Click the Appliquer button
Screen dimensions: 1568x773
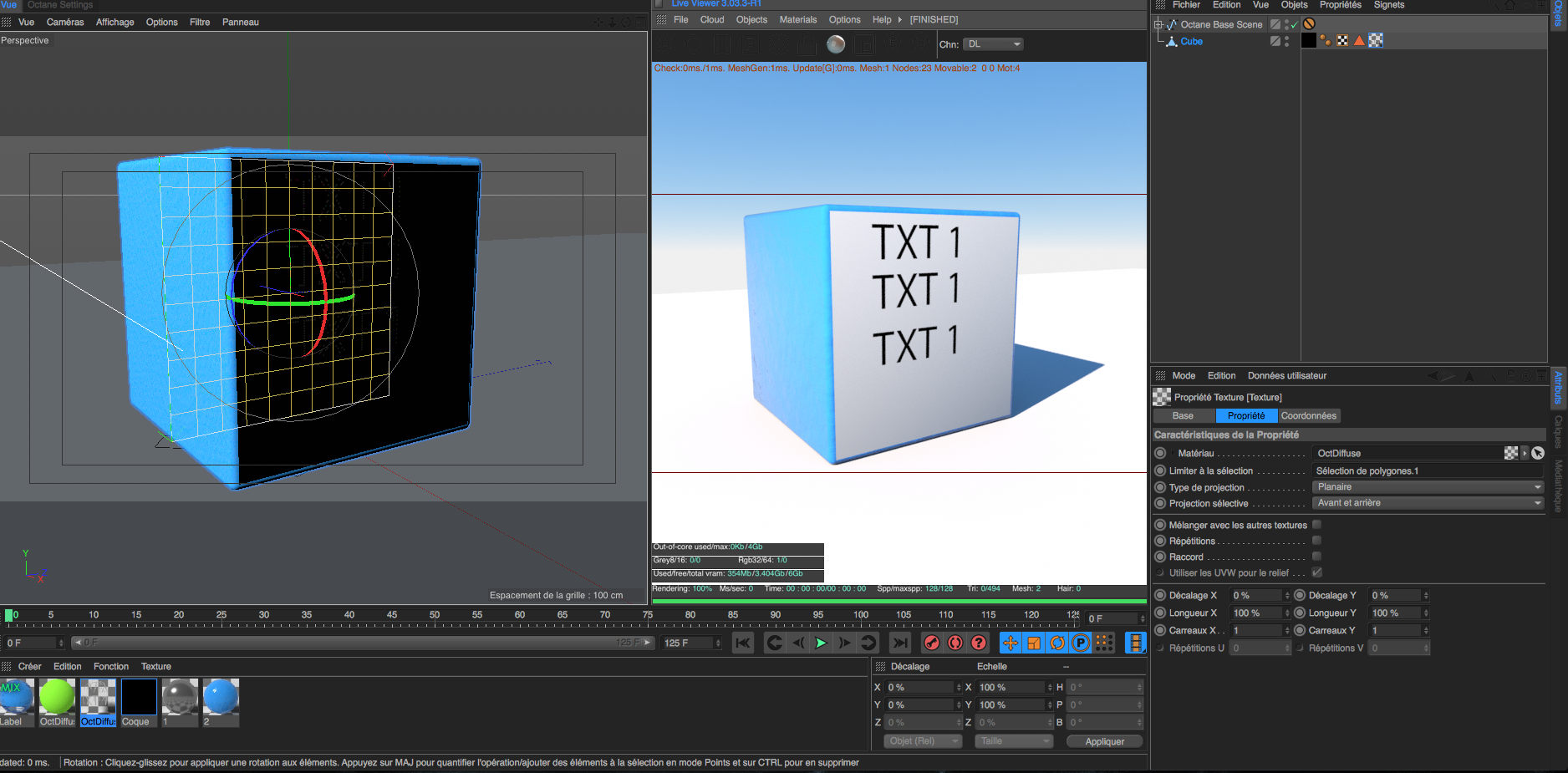tap(1104, 741)
